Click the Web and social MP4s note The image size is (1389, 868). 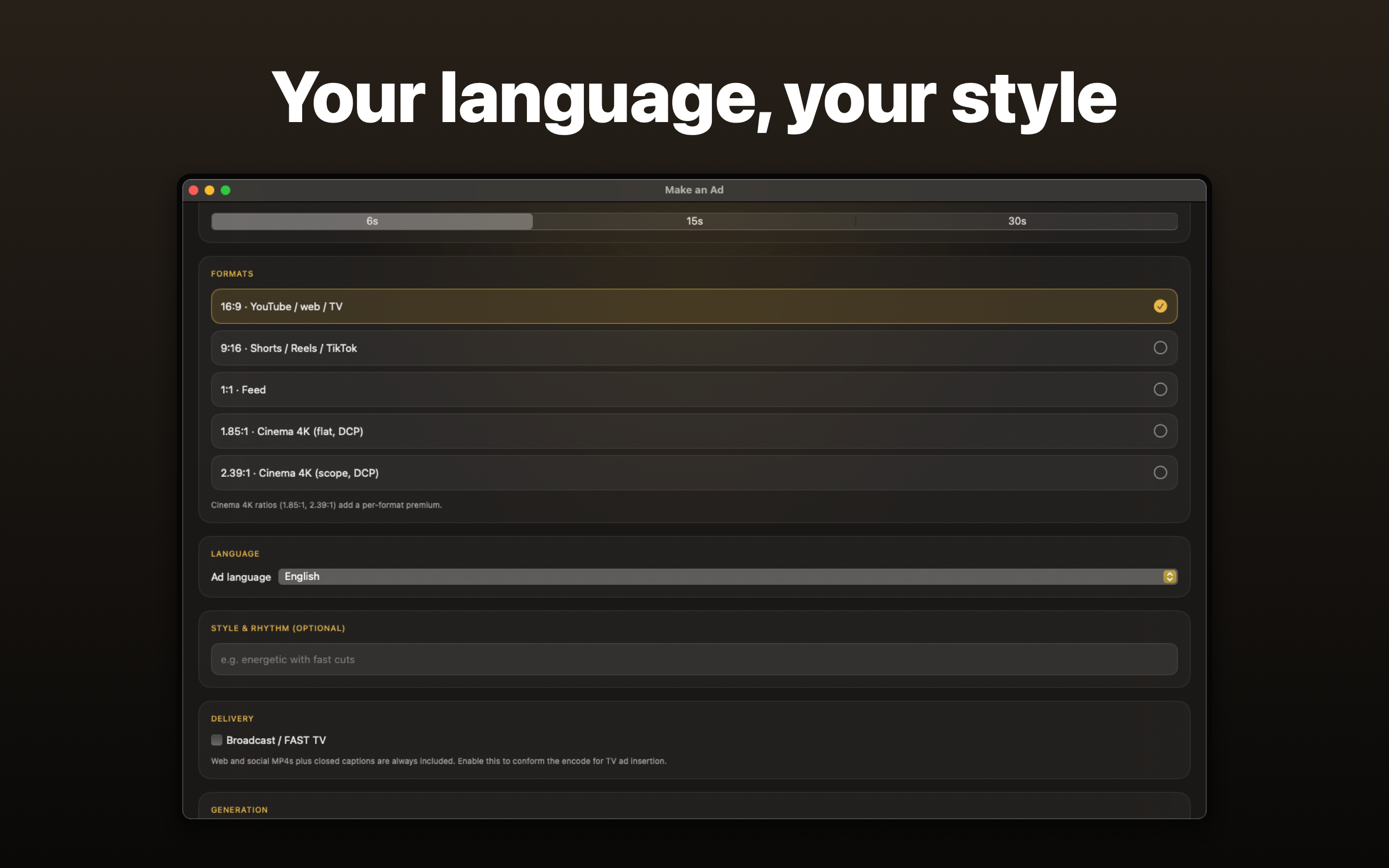438,761
